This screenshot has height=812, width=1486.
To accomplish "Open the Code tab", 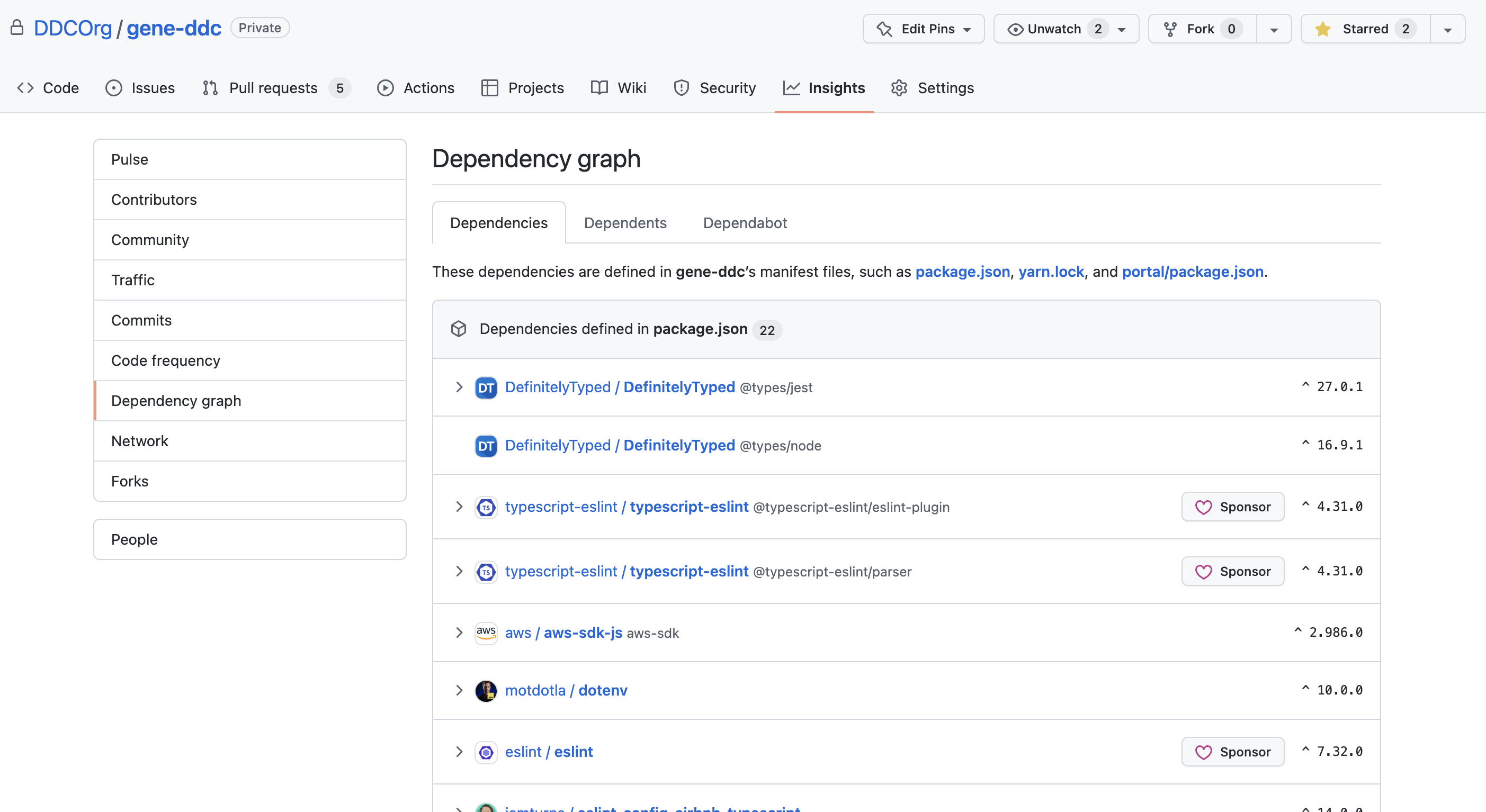I will 48,88.
